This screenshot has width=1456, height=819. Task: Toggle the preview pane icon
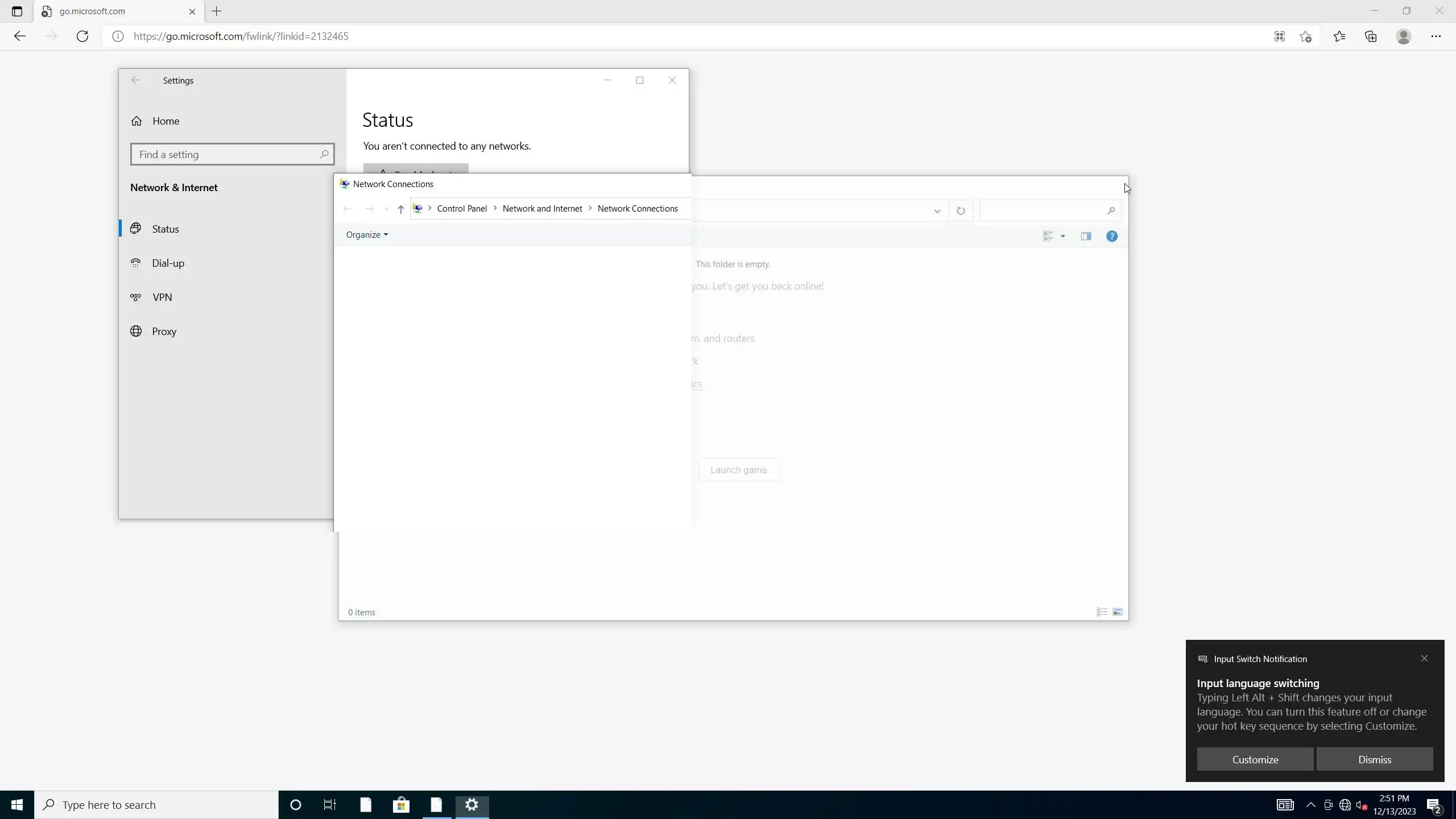(x=1086, y=236)
